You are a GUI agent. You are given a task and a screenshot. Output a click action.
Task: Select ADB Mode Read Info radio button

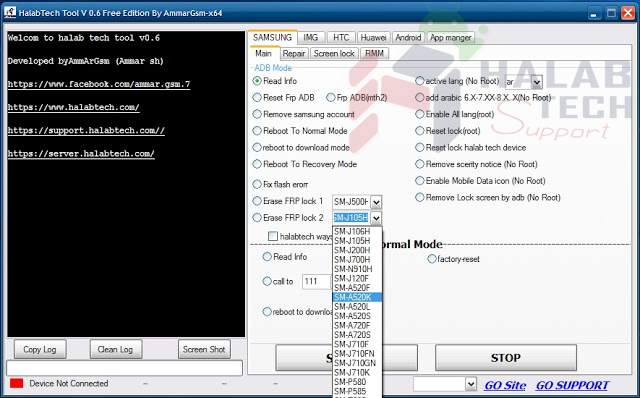click(257, 81)
